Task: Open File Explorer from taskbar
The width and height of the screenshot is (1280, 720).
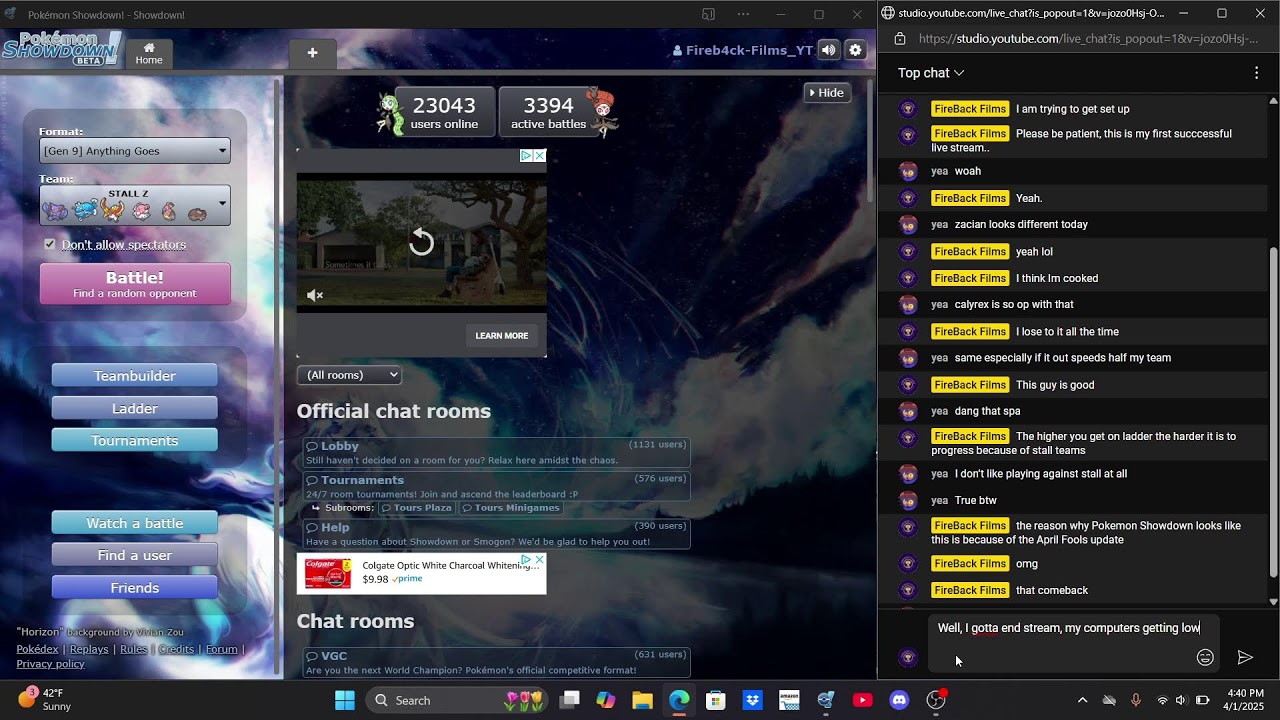Action: (x=642, y=700)
